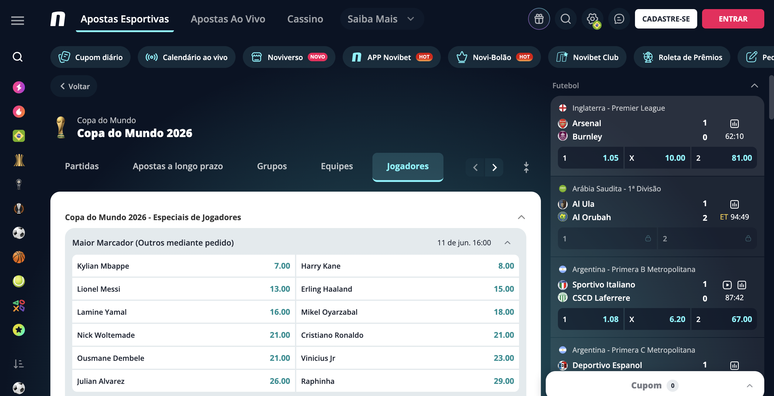The height and width of the screenshot is (396, 774).
Task: Bet on Harry Kane at 8.00
Action: [x=407, y=266]
